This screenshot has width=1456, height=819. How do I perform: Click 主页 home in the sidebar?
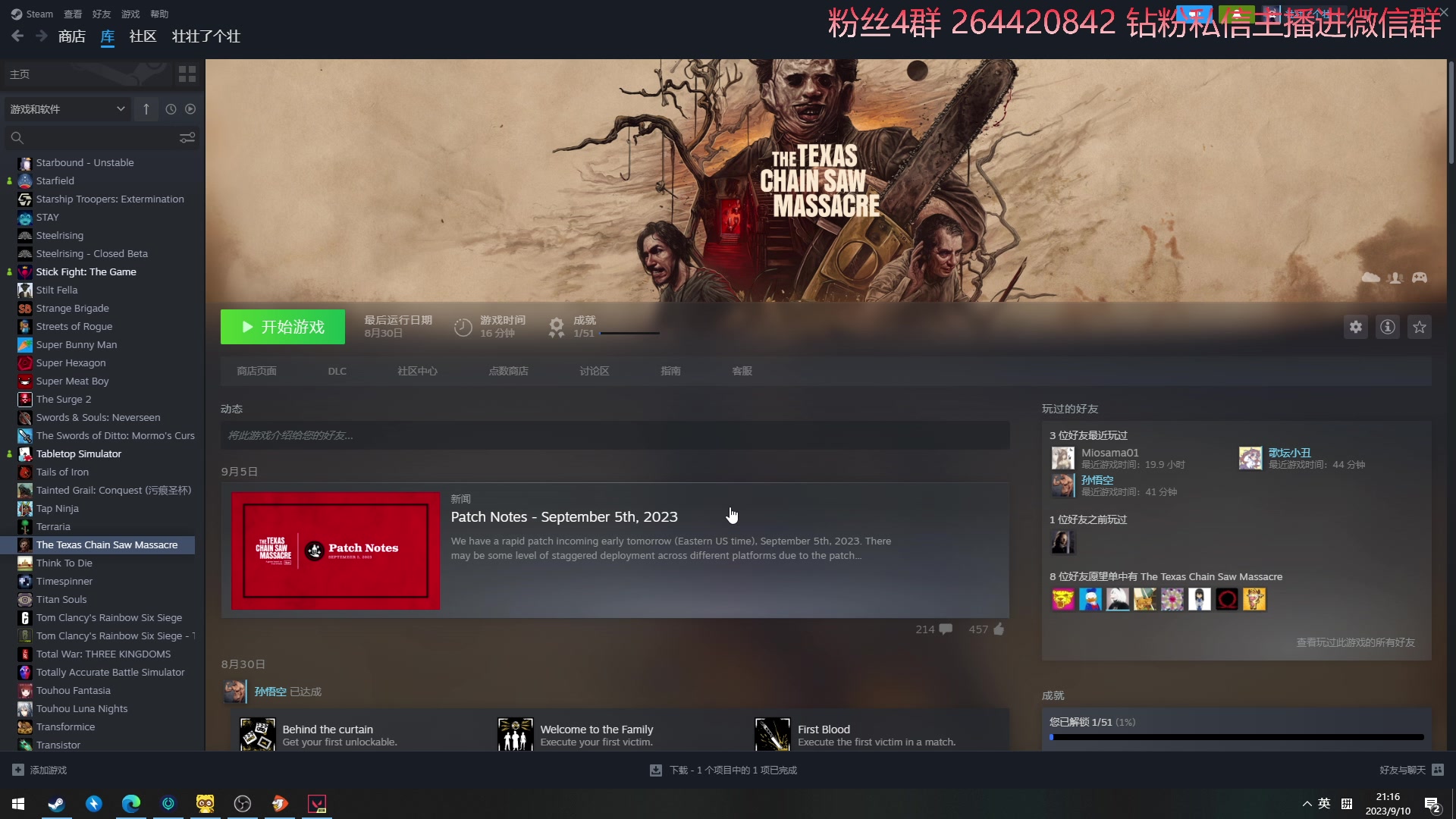[20, 74]
